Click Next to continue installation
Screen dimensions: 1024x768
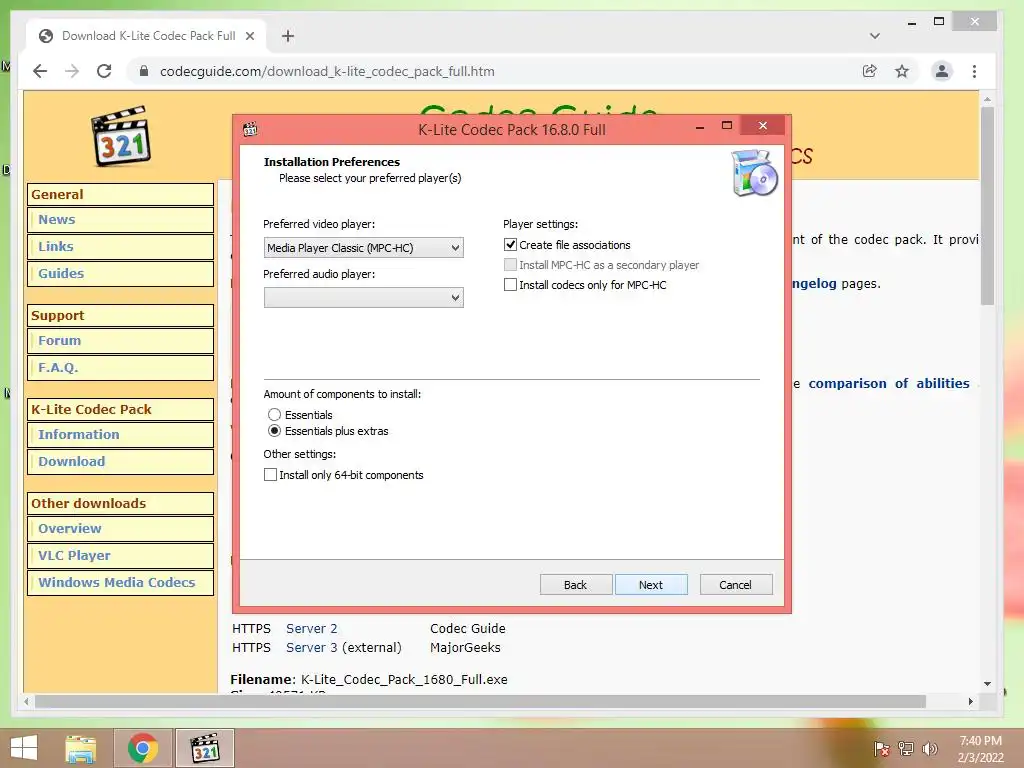pos(650,584)
